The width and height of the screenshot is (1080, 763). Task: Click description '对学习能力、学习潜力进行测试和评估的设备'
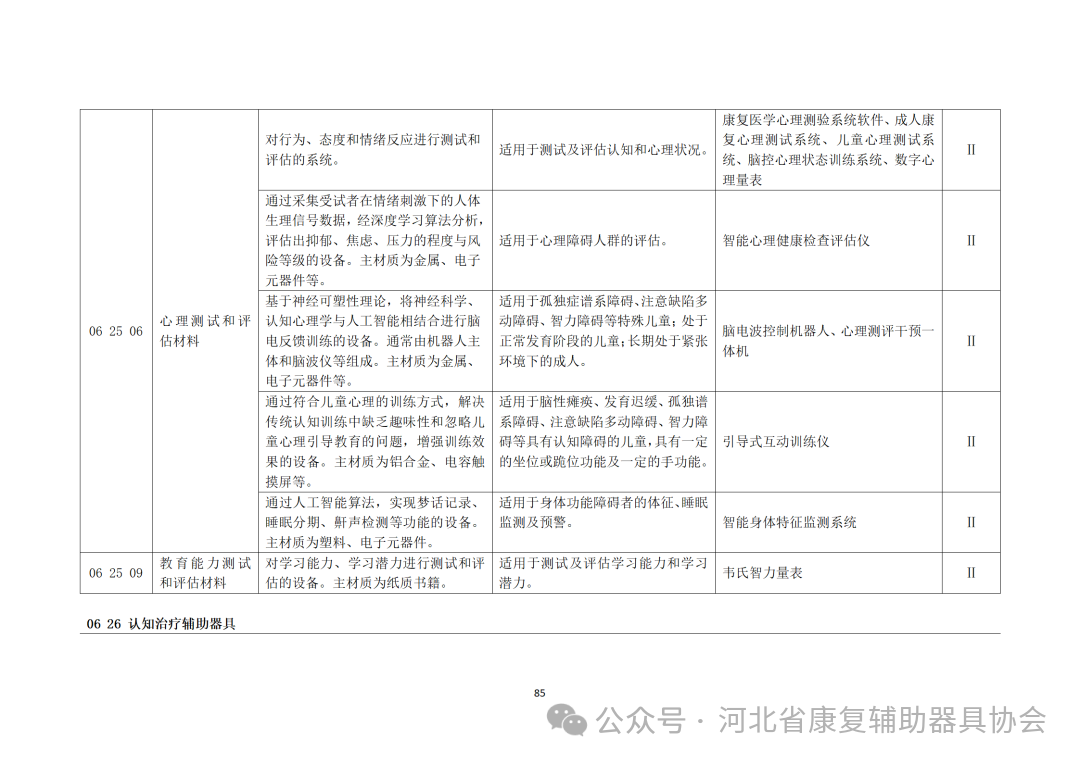[x=375, y=573]
